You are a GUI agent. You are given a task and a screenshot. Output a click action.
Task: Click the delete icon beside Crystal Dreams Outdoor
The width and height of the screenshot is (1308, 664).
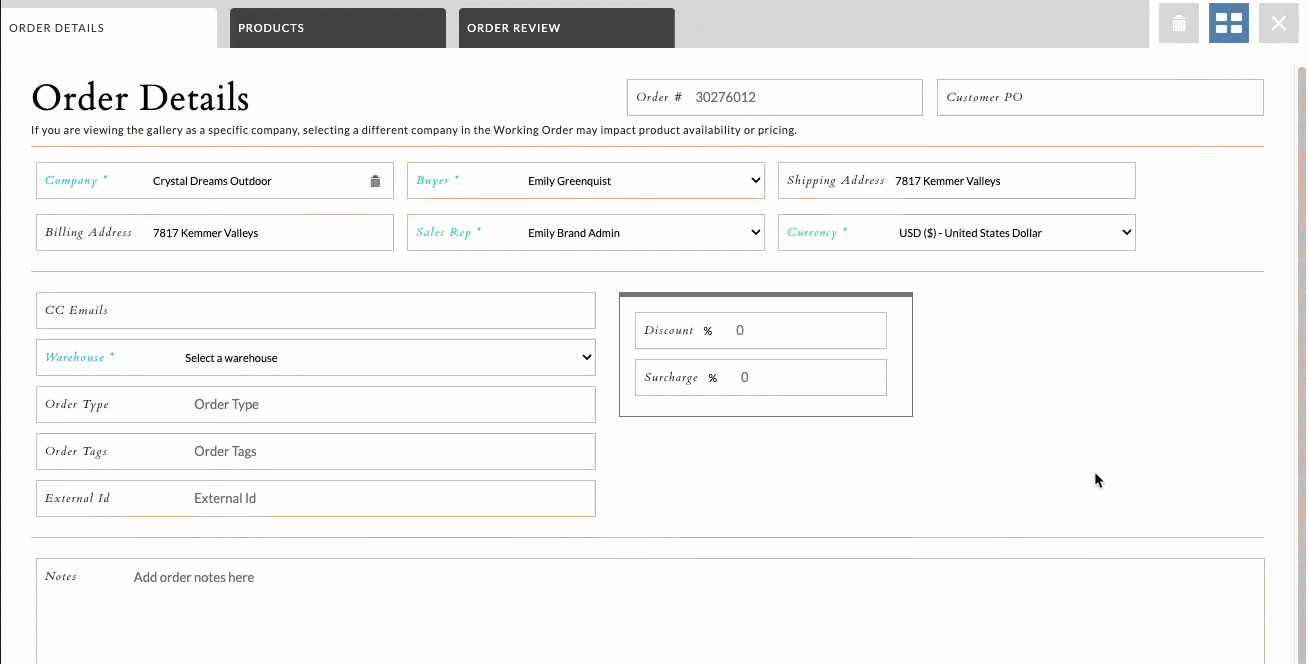click(375, 180)
